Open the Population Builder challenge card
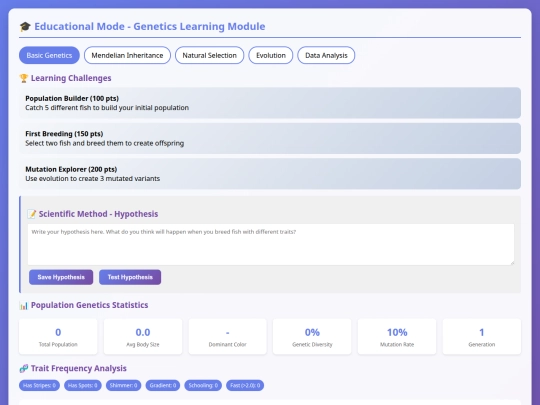 click(x=270, y=103)
